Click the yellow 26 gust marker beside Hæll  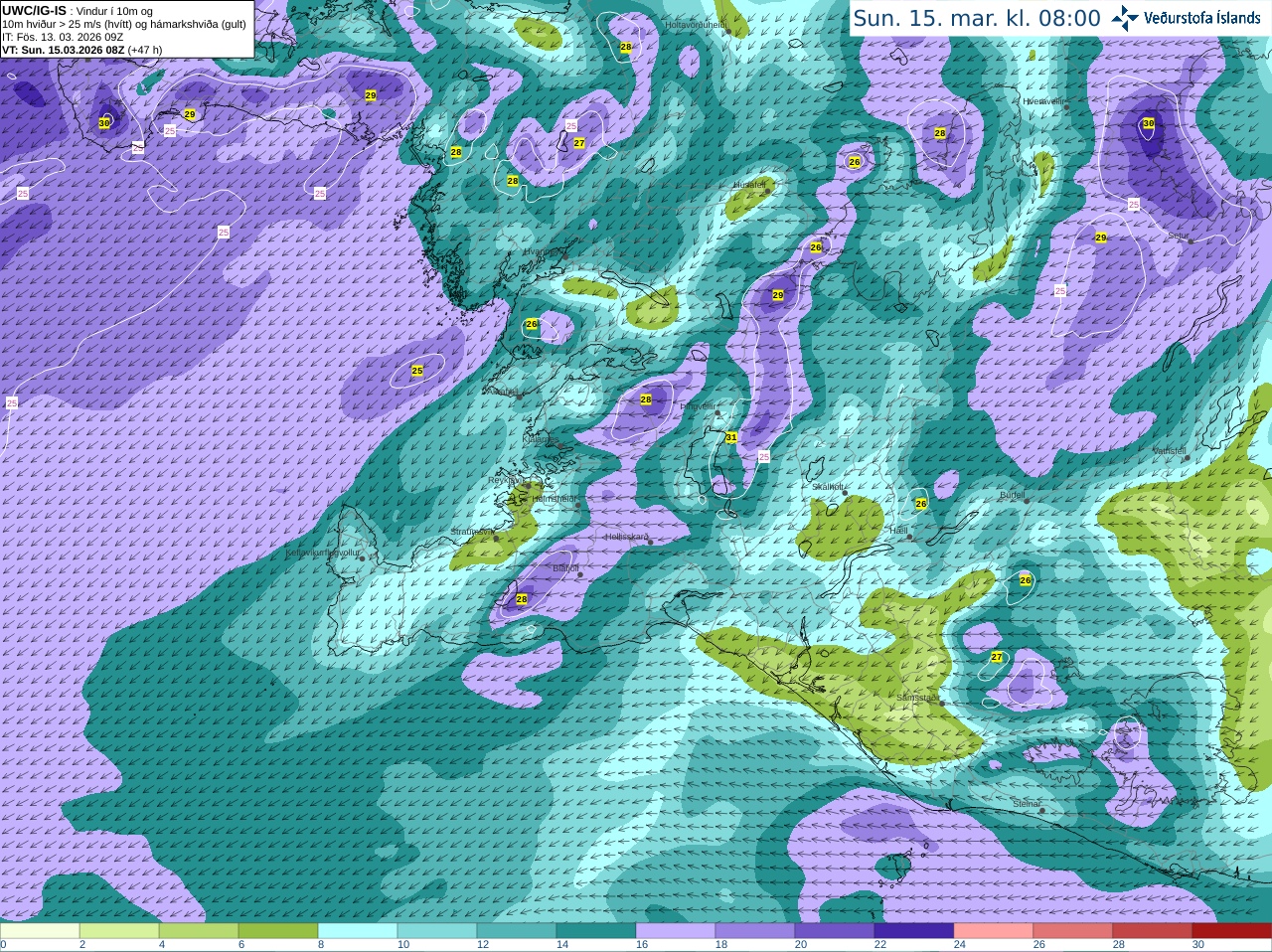tap(921, 504)
